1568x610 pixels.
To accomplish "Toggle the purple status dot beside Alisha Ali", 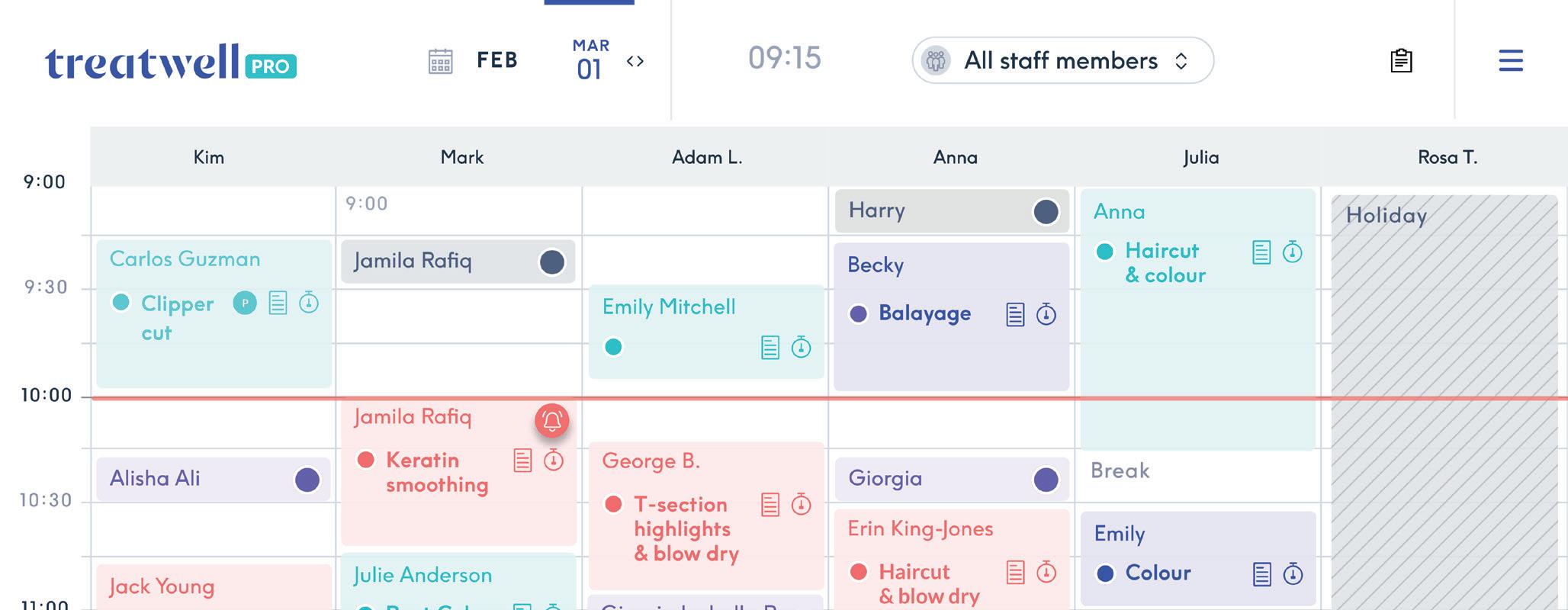I will point(307,480).
